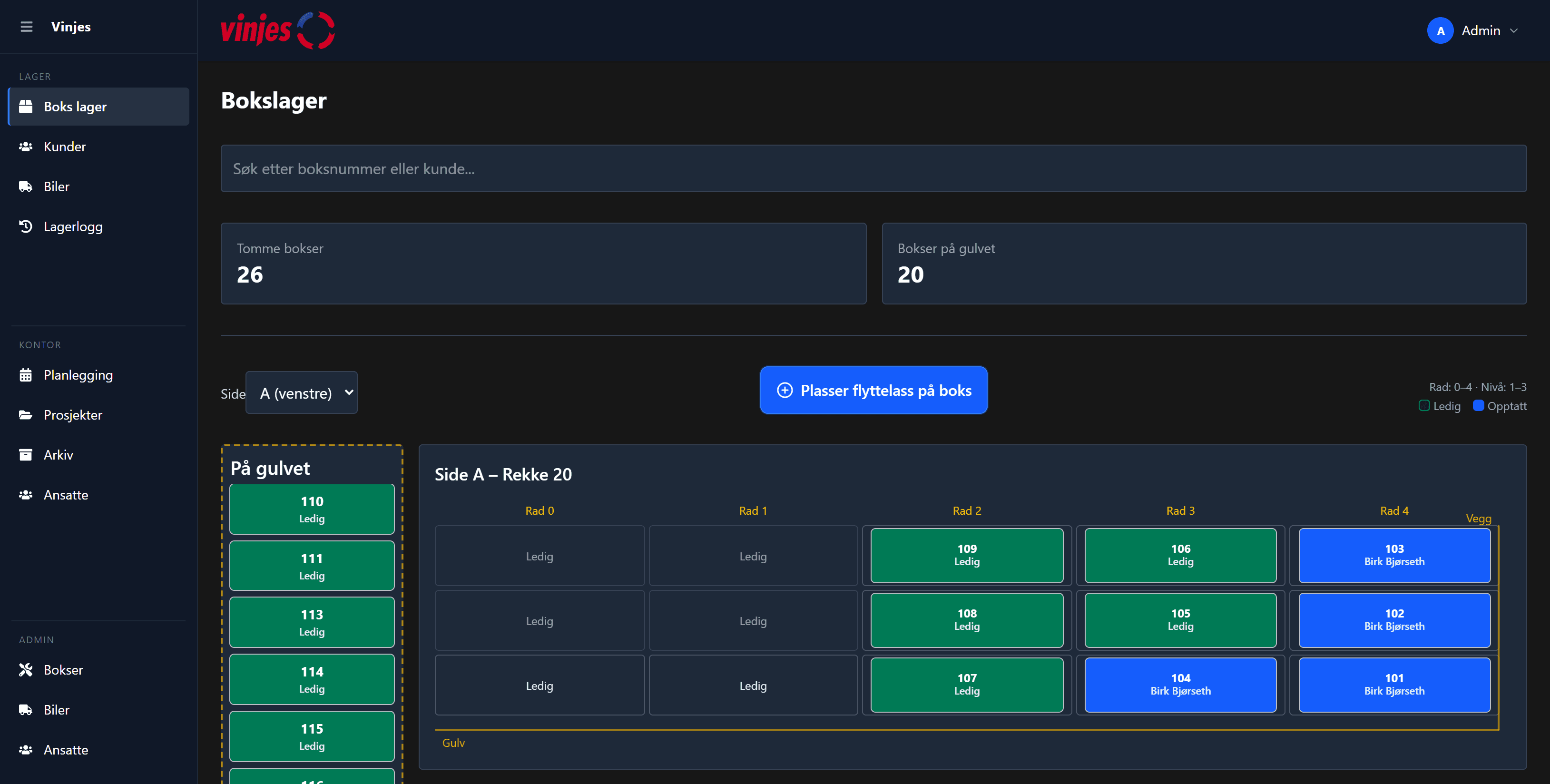Viewport: 1550px width, 784px height.
Task: Click the hamburger menu icon
Action: pos(26,27)
